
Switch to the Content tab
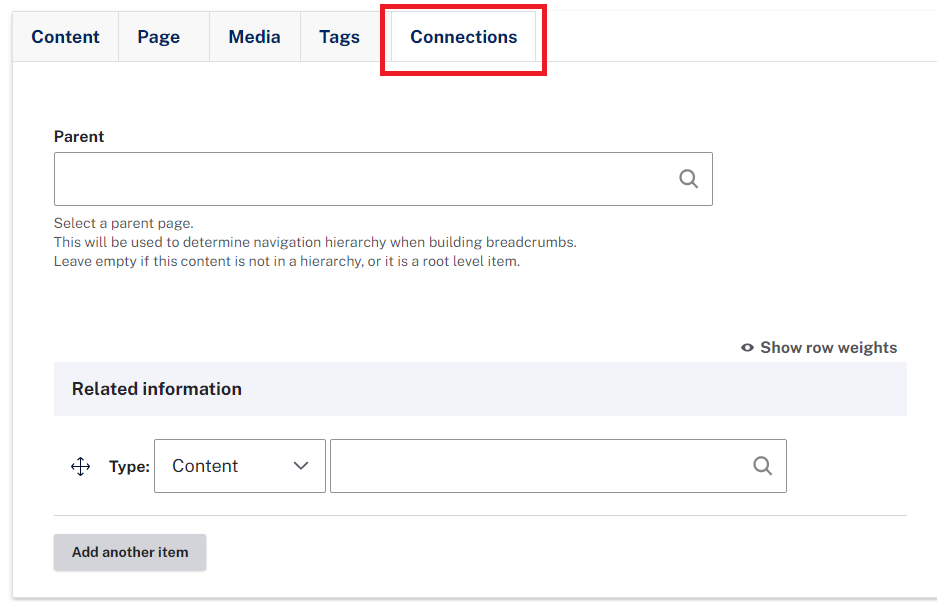65,36
